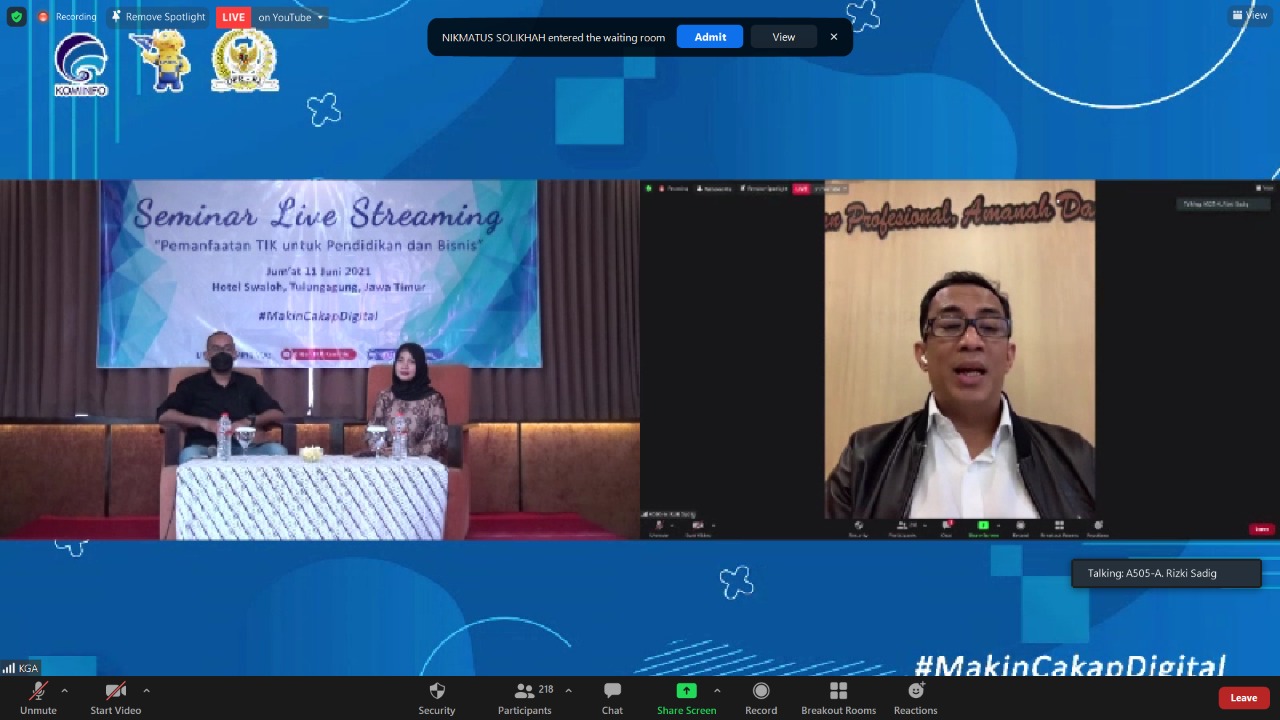
Task: Expand the LIVE on YouTube dropdown
Action: click(x=320, y=17)
